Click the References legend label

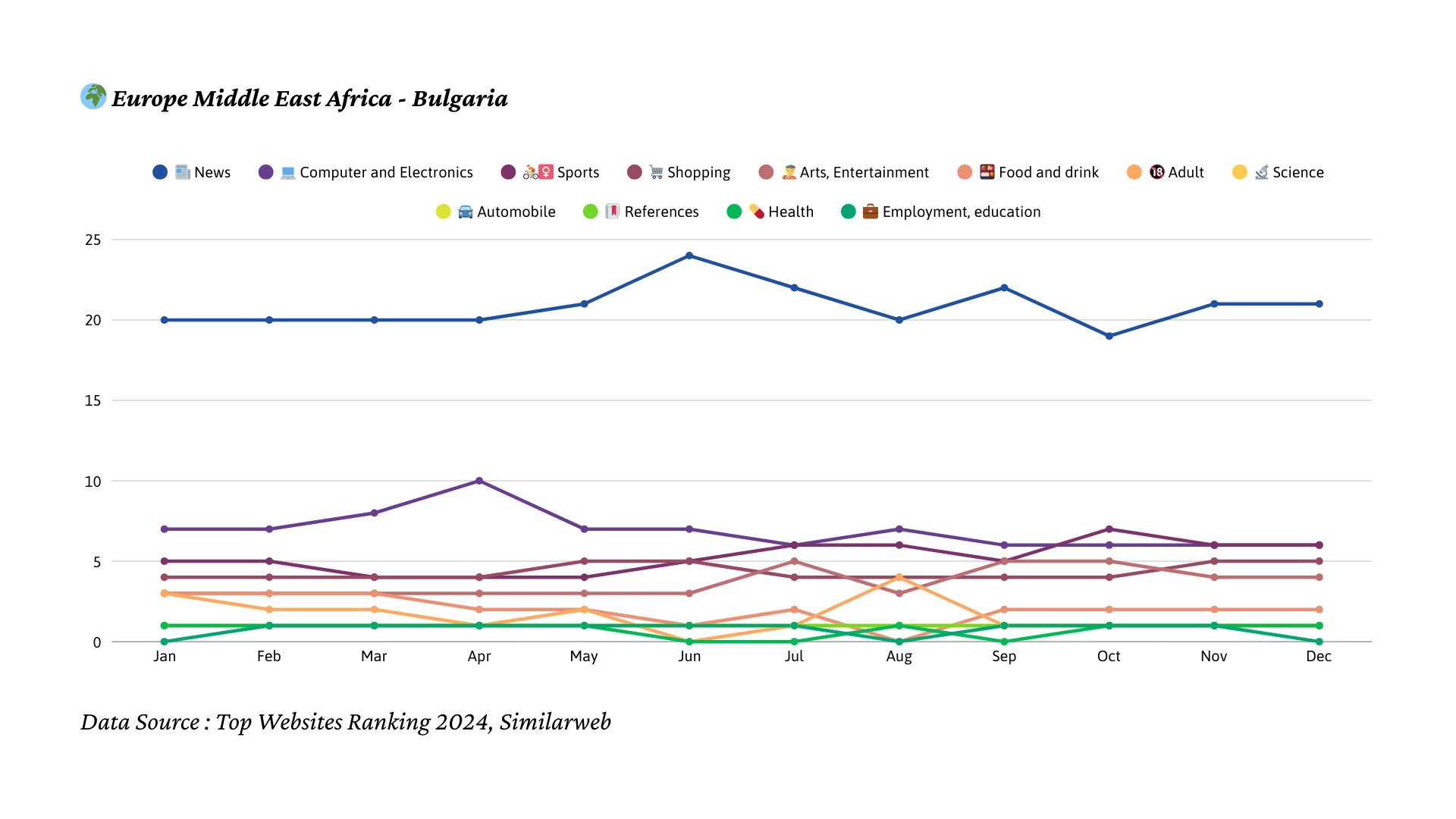point(661,212)
